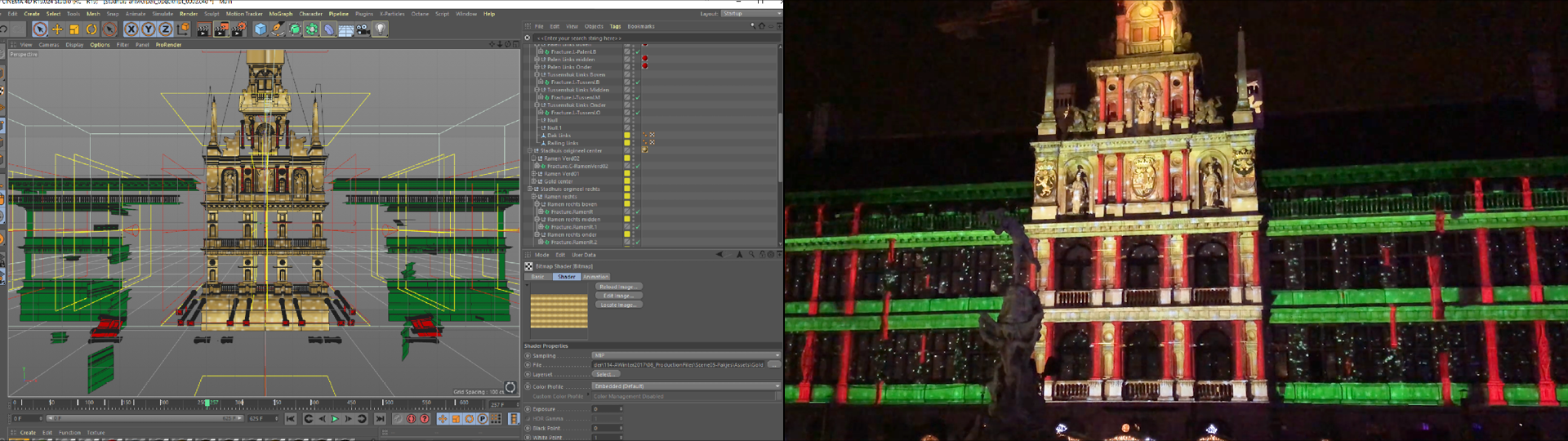Open the Sampling dropdown

click(x=685, y=355)
